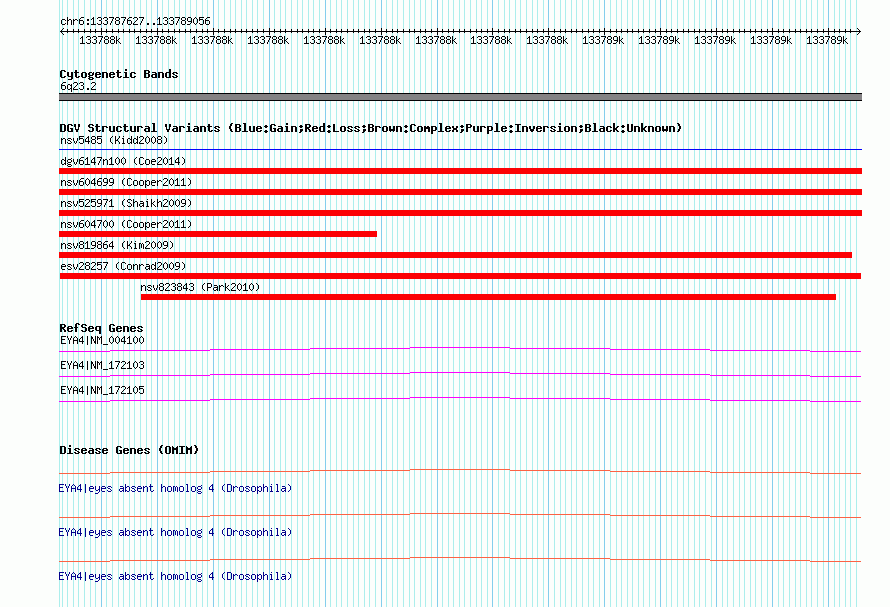Click the orange line above third EYA4 OMIM entry
This screenshot has width=890, height=607.
(x=460, y=560)
